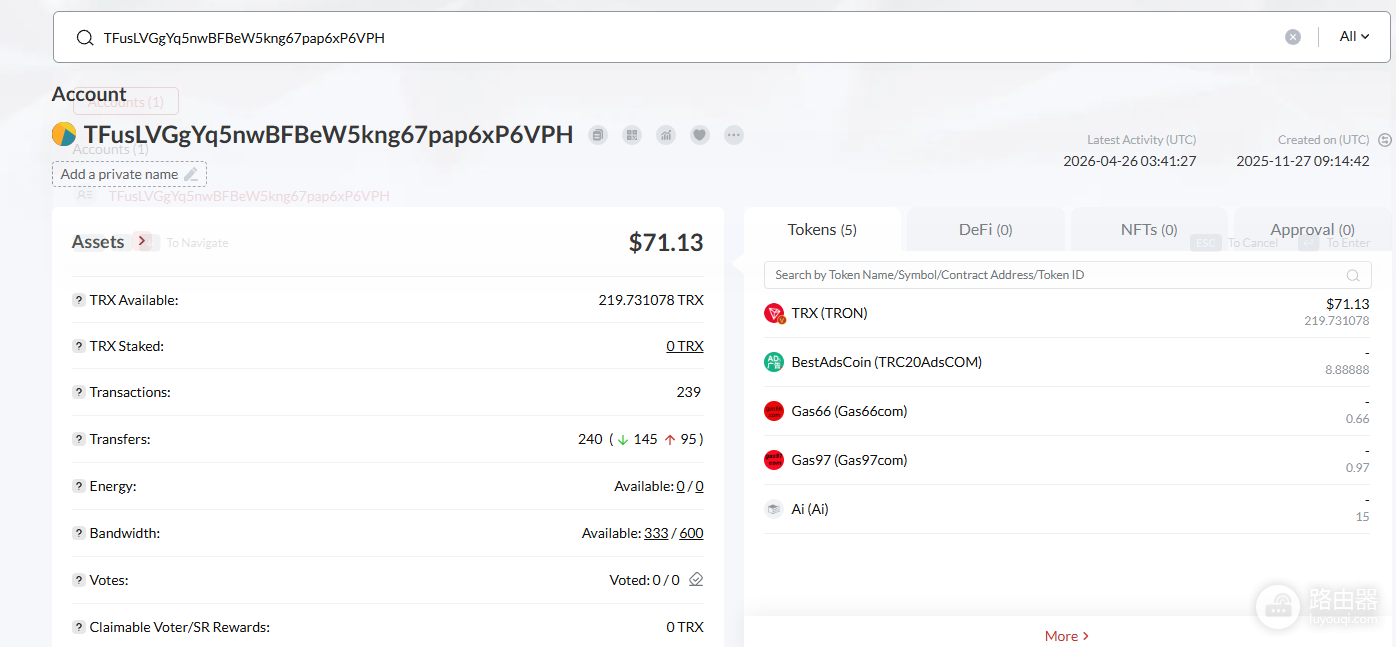Open Gas66 (Gas66com) token name

click(849, 411)
